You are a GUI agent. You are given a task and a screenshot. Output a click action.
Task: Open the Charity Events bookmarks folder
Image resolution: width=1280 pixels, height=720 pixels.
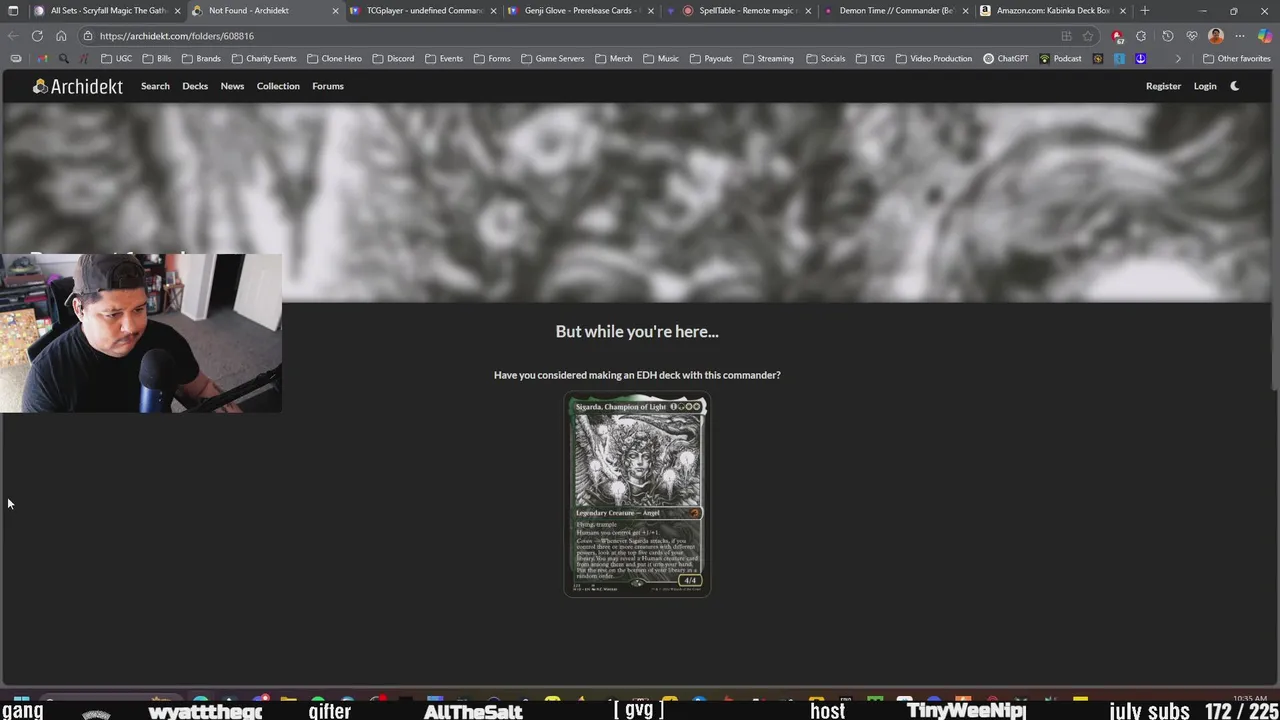click(x=263, y=59)
